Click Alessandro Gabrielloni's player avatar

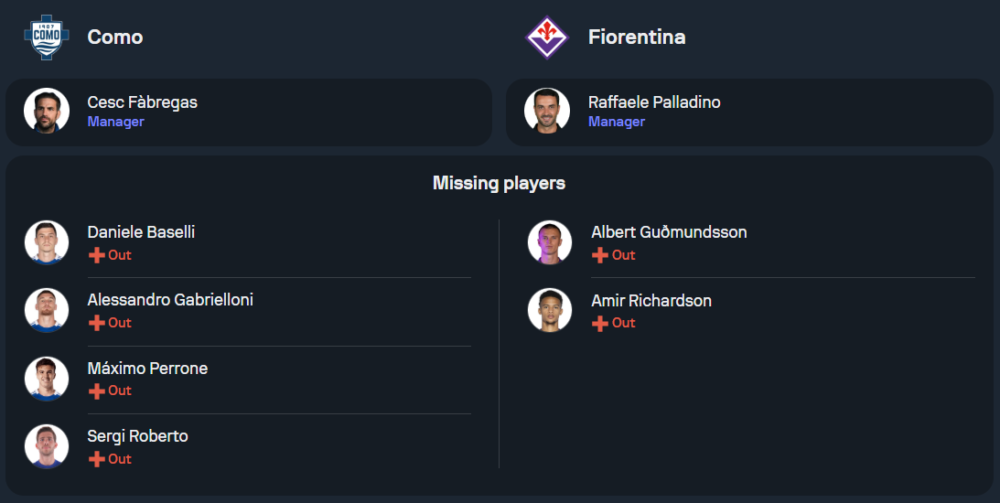(47, 310)
